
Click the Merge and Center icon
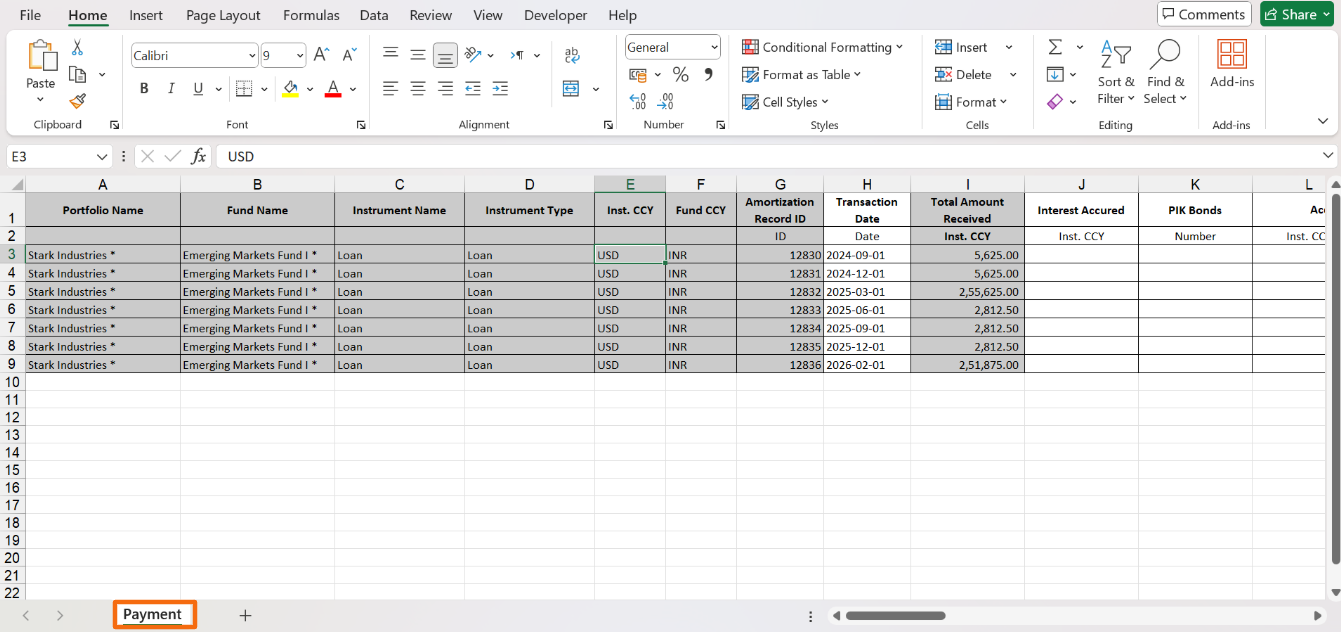[x=571, y=89]
